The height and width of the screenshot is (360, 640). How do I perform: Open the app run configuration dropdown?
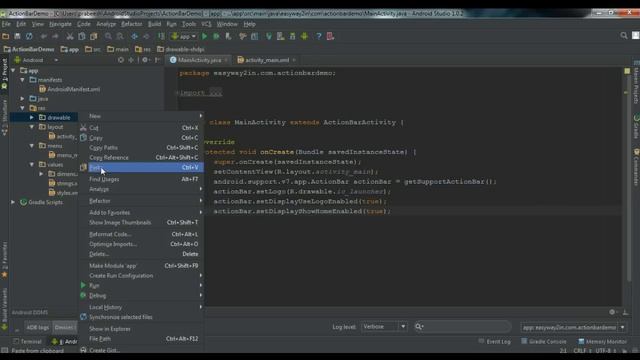pyautogui.click(x=184, y=36)
